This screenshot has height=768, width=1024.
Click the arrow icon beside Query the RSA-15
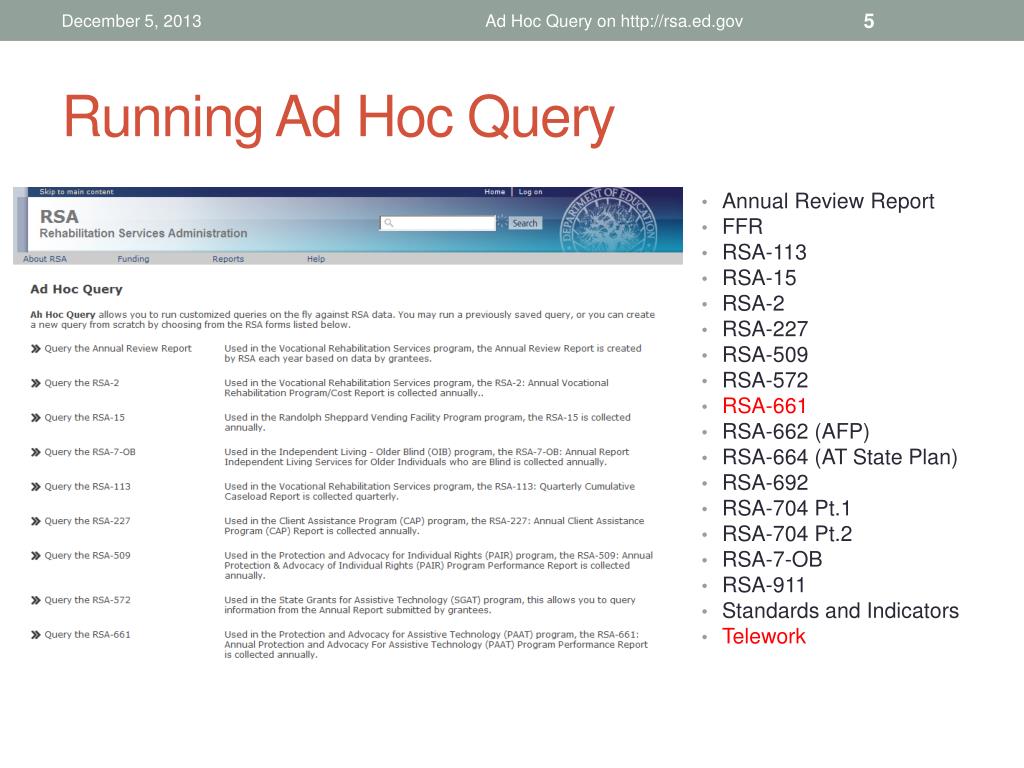36,418
